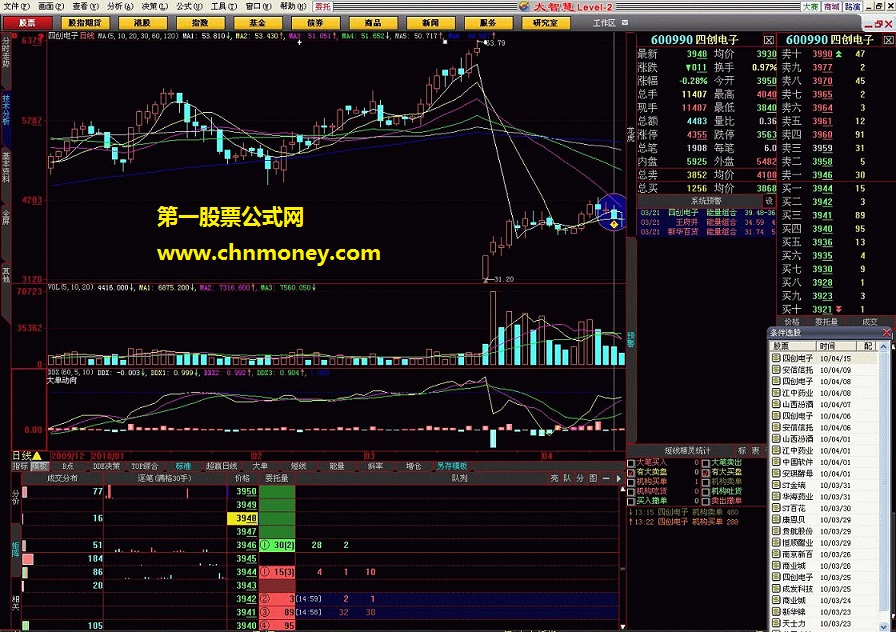Click the 亮 icon in queue header
This screenshot has width=896, height=632.
click(554, 478)
